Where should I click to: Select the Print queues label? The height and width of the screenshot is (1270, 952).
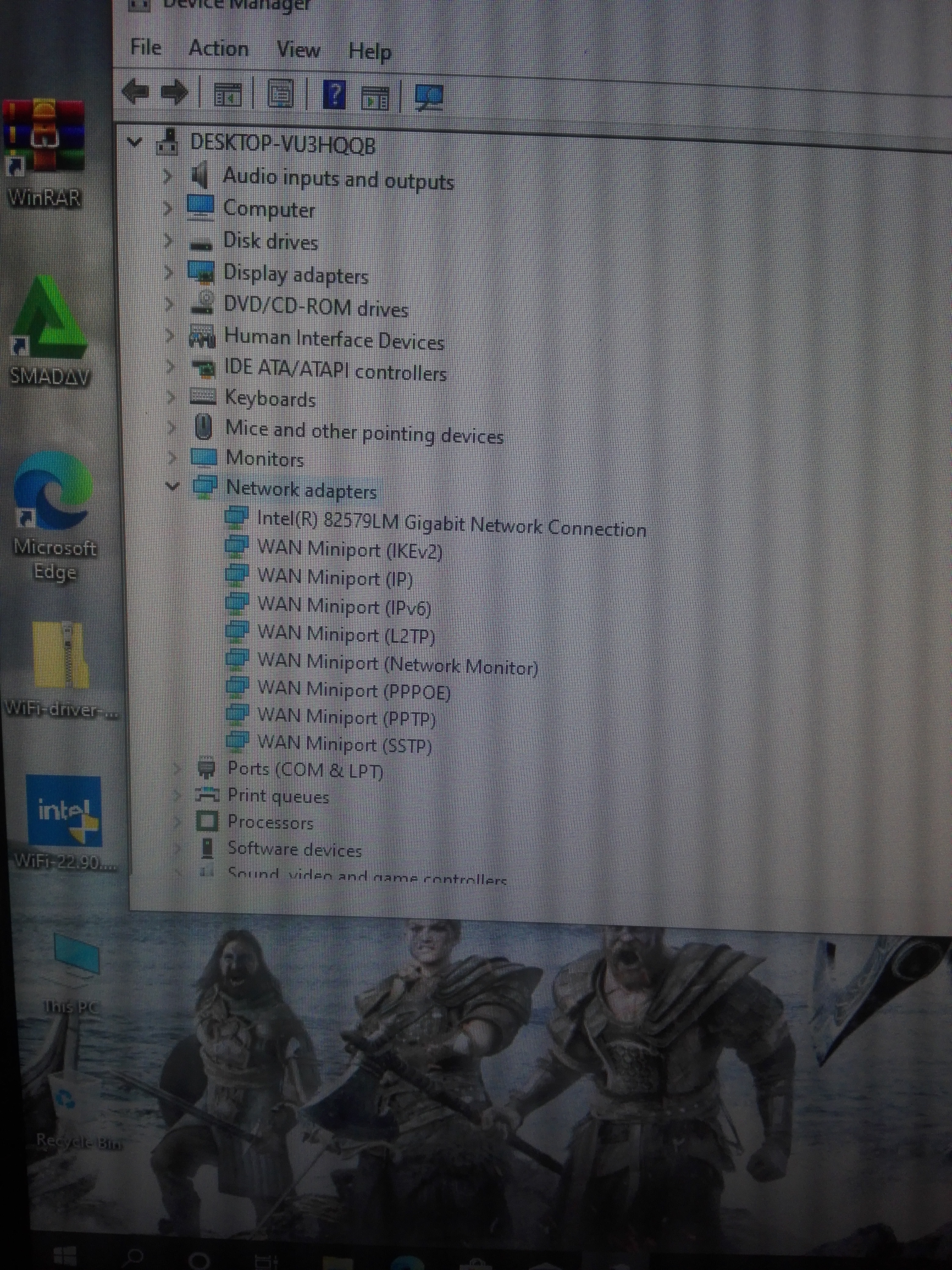pos(278,796)
